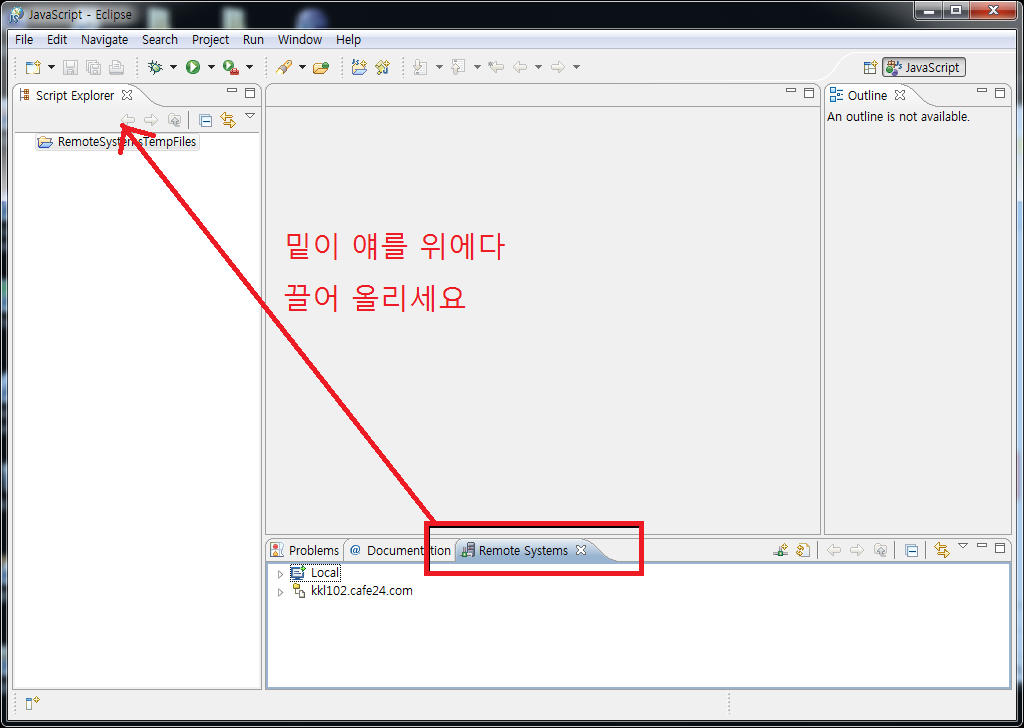Close the Remote Systems tab

(x=581, y=550)
